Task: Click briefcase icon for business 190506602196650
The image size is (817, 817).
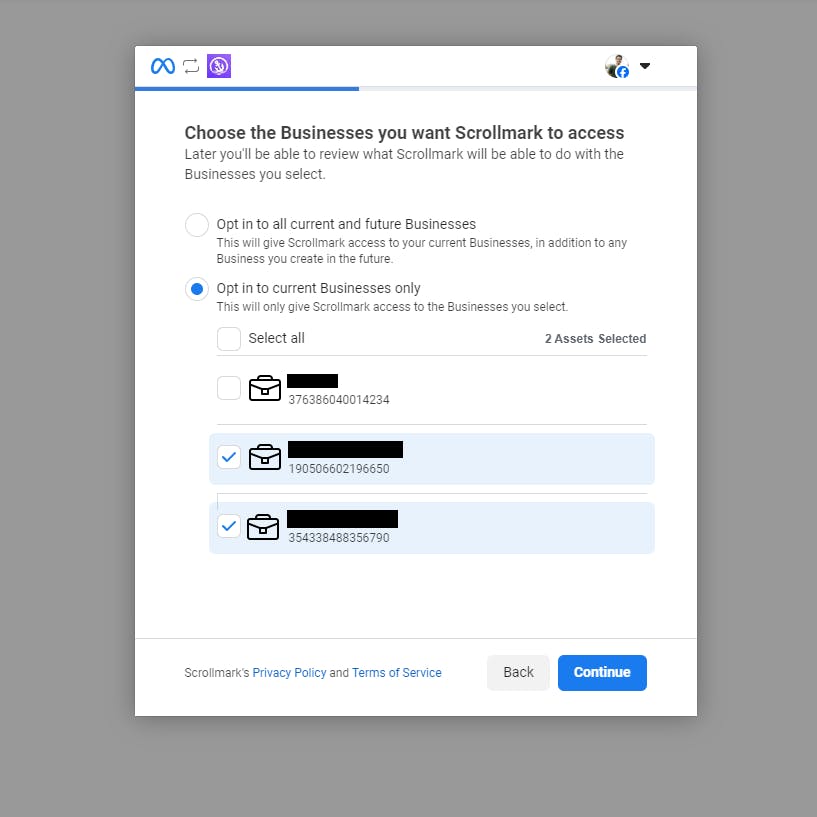Action: (x=265, y=457)
